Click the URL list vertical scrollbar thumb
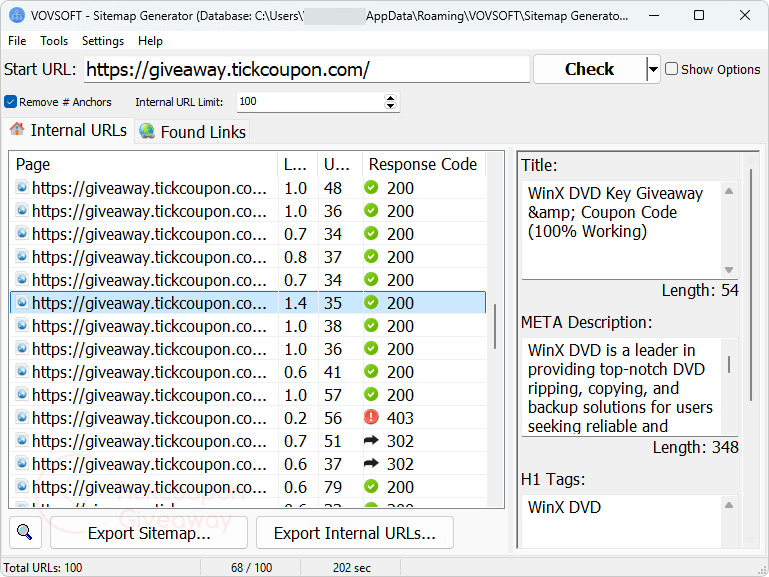The width and height of the screenshot is (769, 577). pyautogui.click(x=495, y=326)
